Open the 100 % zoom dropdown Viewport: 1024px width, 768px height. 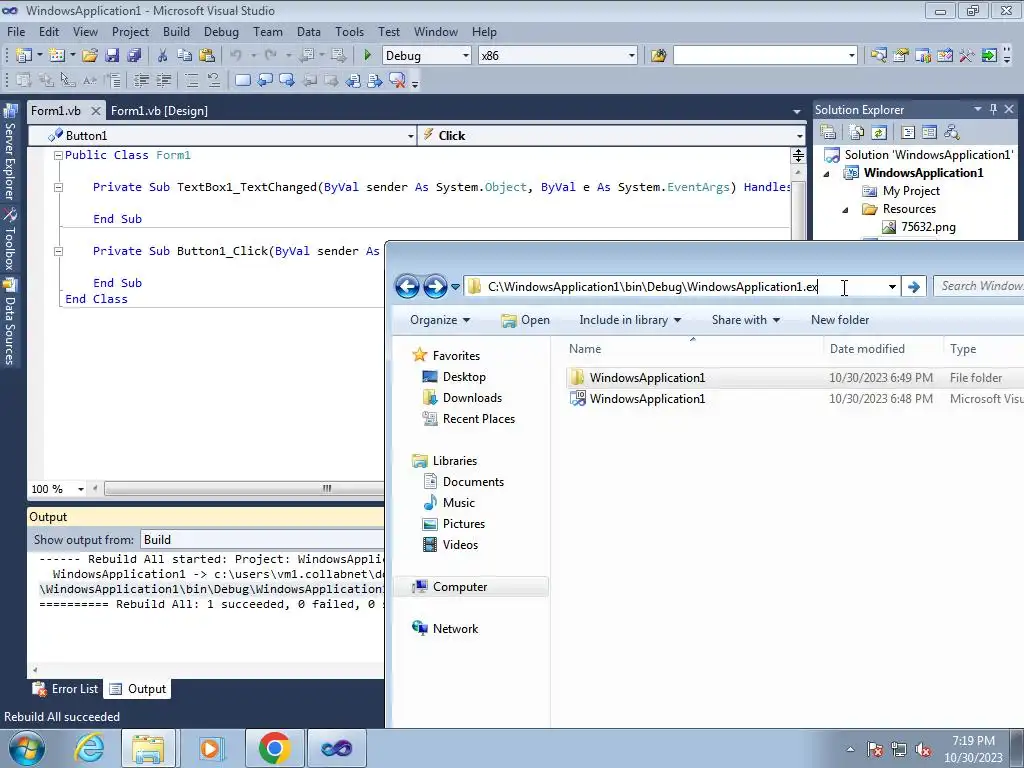80,488
